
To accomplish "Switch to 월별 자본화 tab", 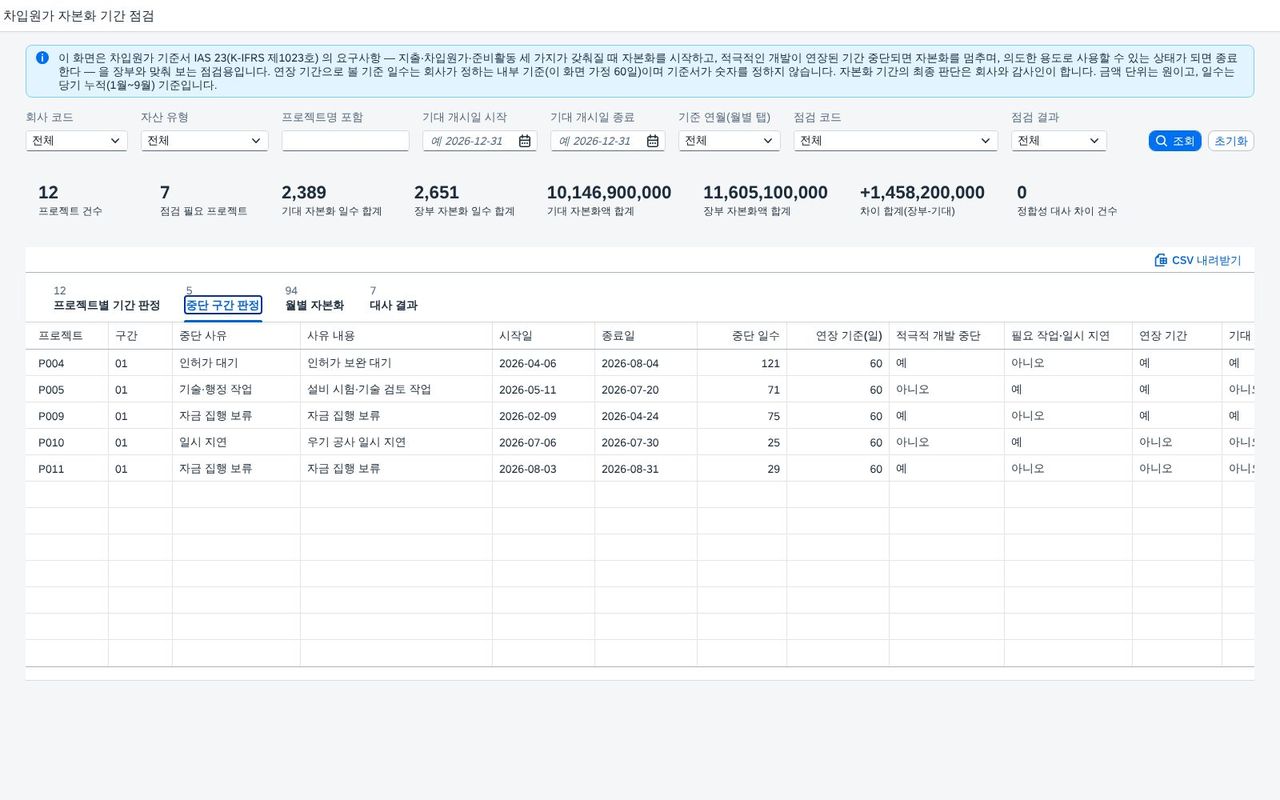I will coord(314,305).
